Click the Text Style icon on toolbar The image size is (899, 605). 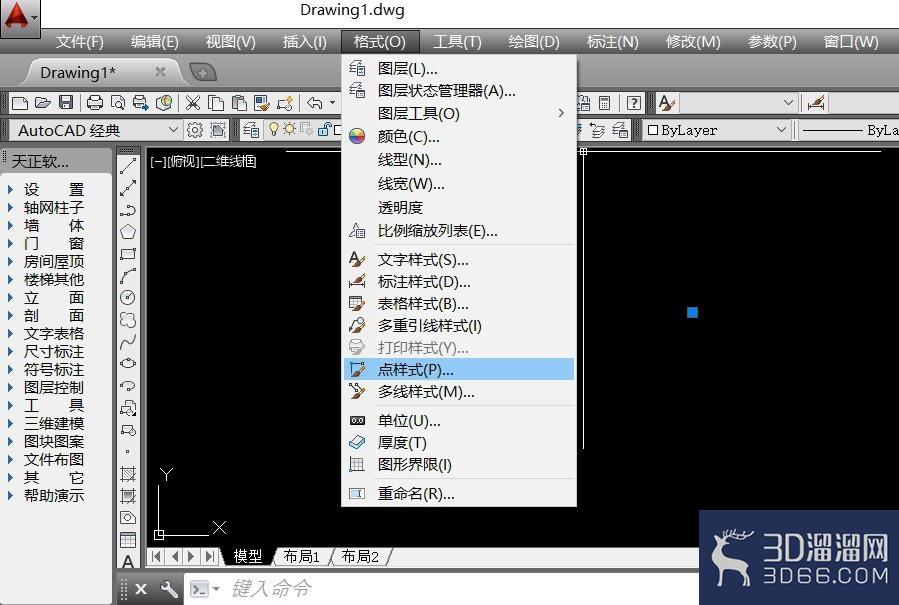pyautogui.click(x=666, y=103)
